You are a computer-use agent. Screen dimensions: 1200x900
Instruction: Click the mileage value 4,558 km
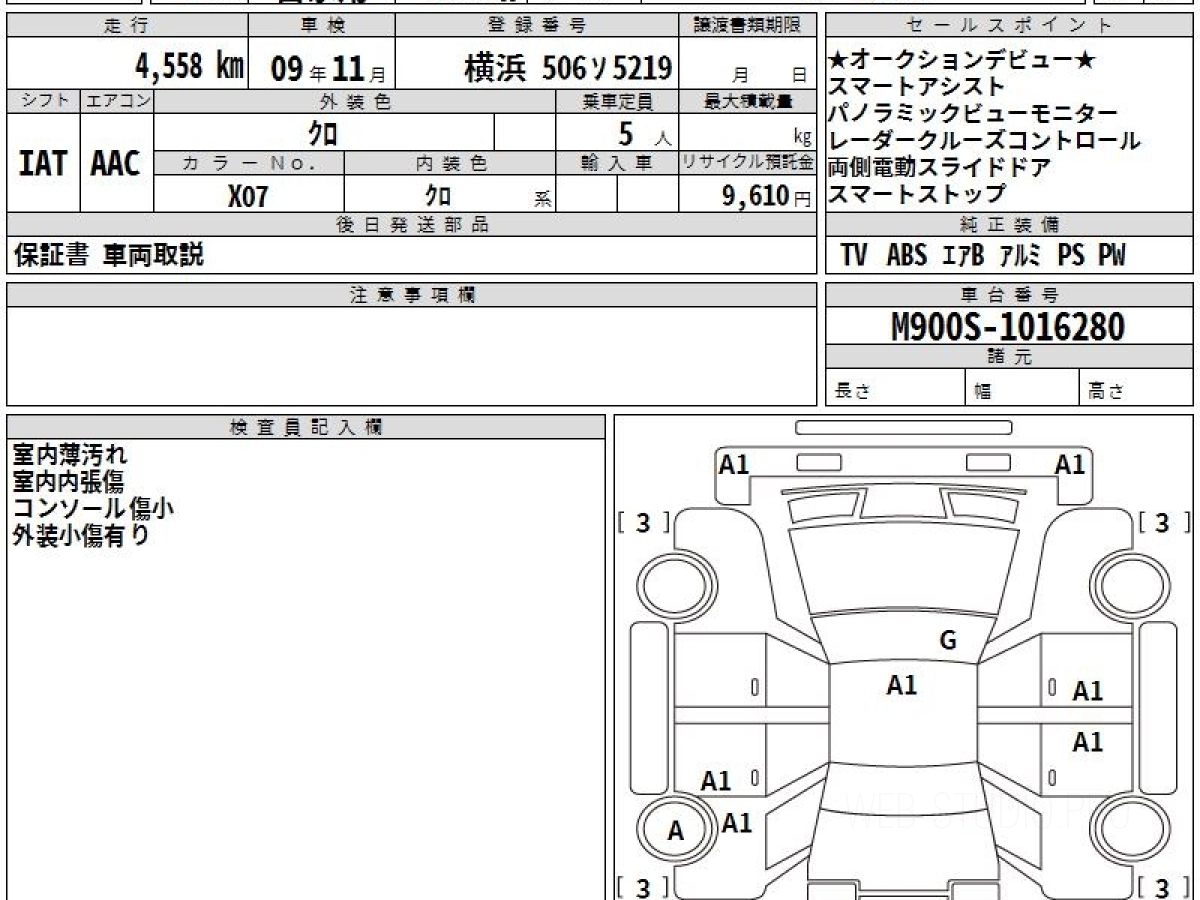tap(190, 67)
